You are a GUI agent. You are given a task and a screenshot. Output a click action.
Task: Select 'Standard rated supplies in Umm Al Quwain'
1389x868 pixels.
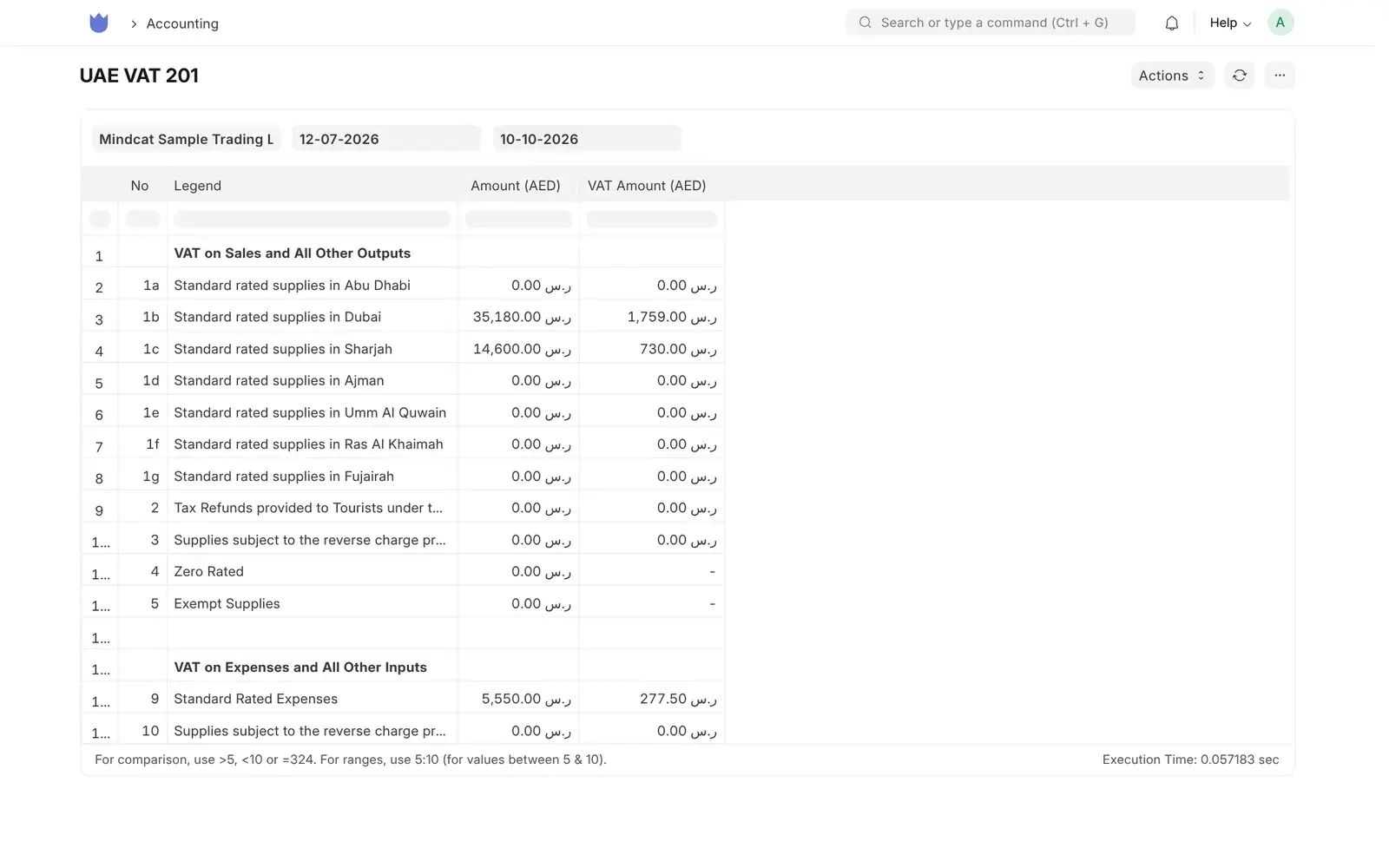coord(310,412)
